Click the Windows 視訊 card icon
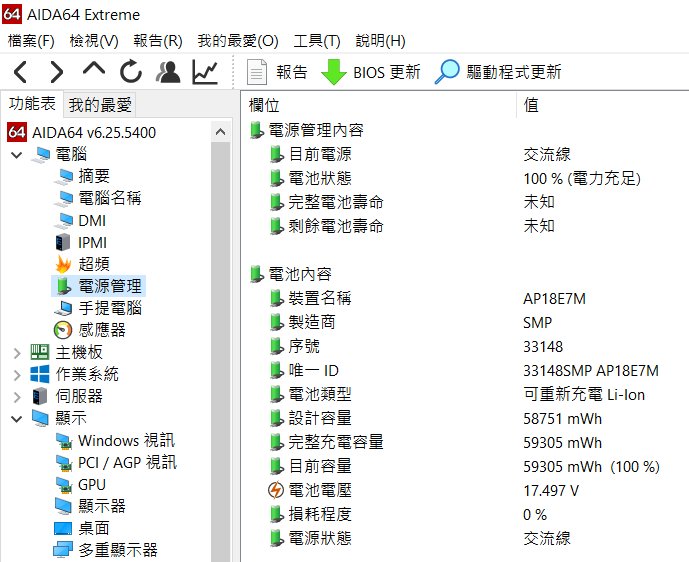This screenshot has width=689, height=562. (x=64, y=441)
